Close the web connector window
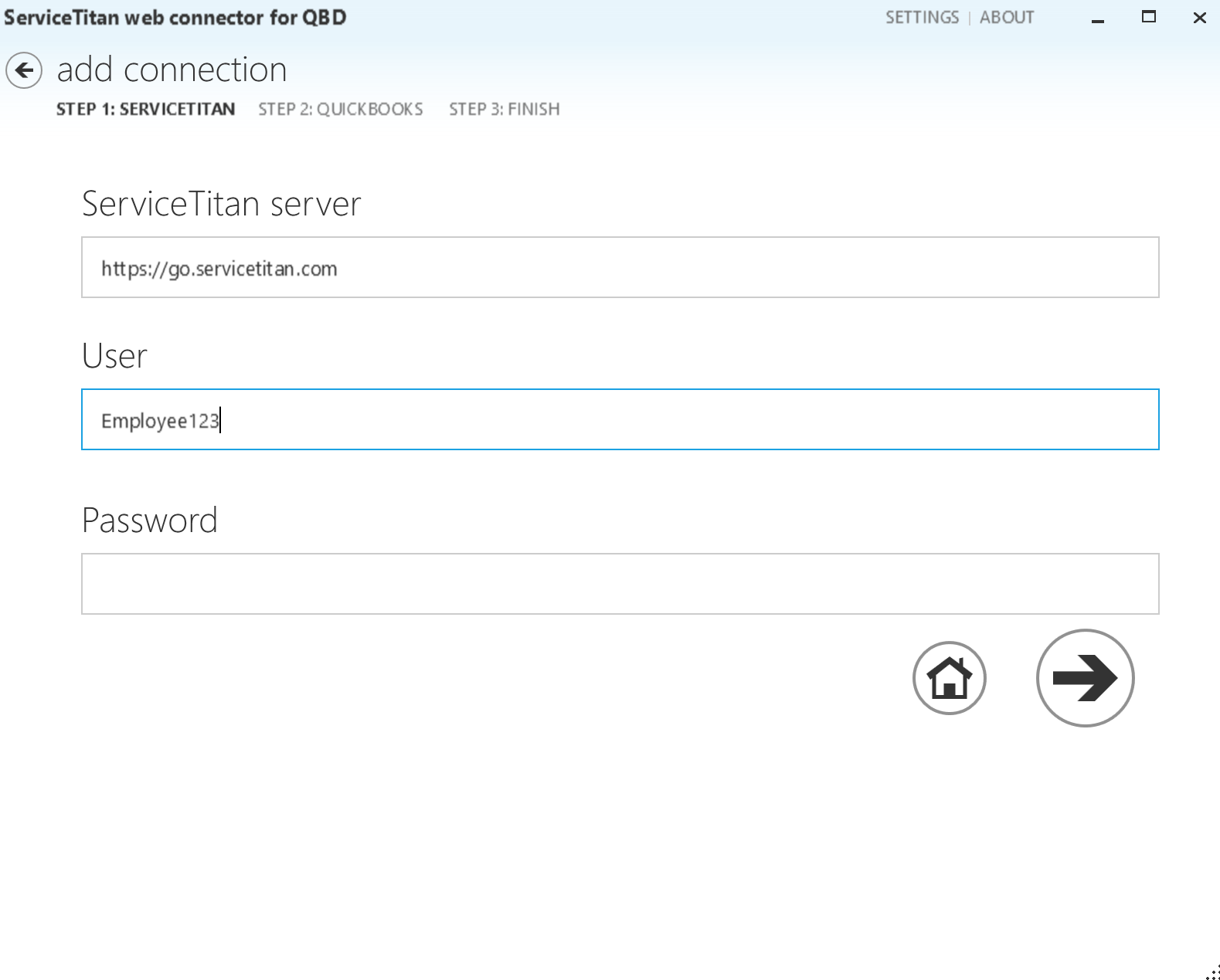This screenshot has width=1220, height=980. click(1199, 18)
